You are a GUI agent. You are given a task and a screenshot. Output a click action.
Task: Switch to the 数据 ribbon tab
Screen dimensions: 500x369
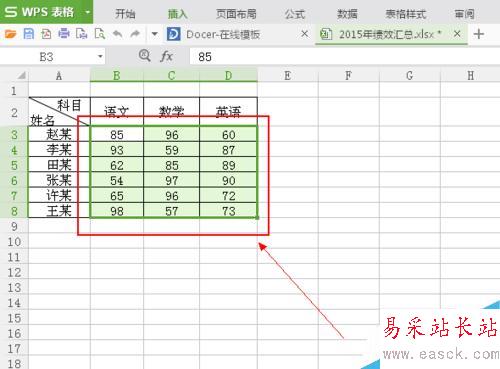(x=347, y=14)
